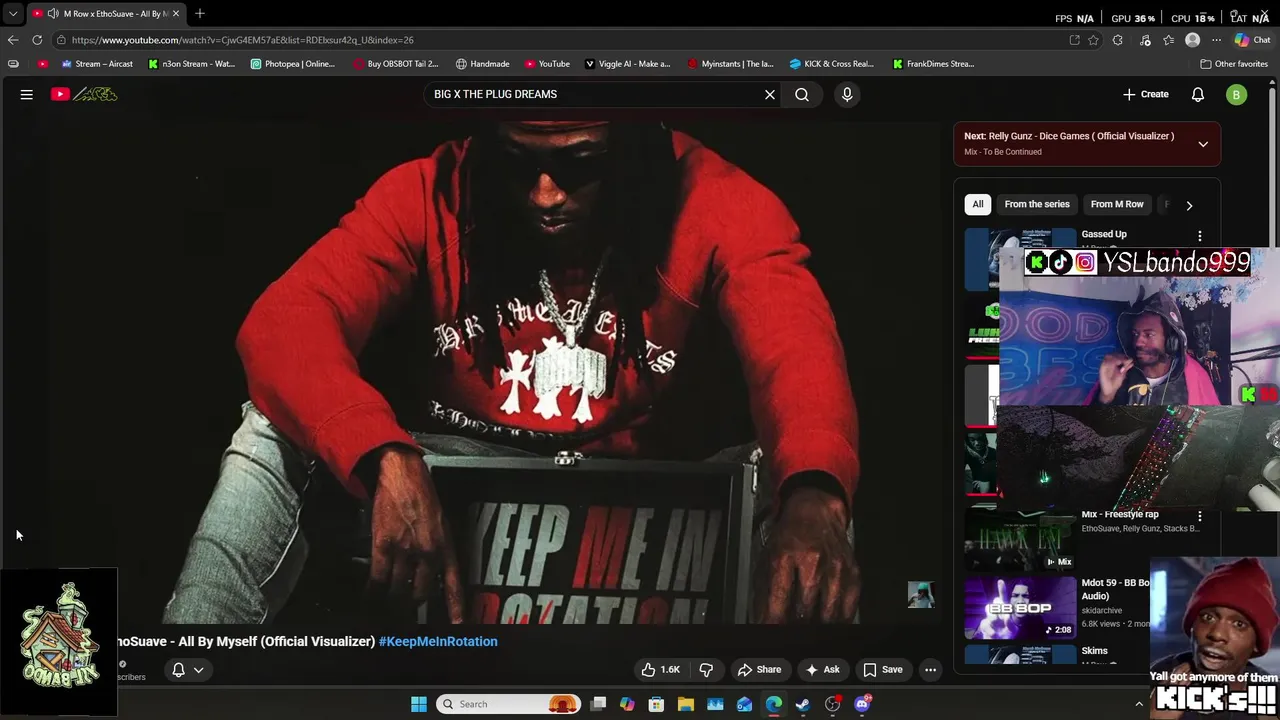Open the Photopea bookmark
The height and width of the screenshot is (720, 1280).
(x=293, y=64)
